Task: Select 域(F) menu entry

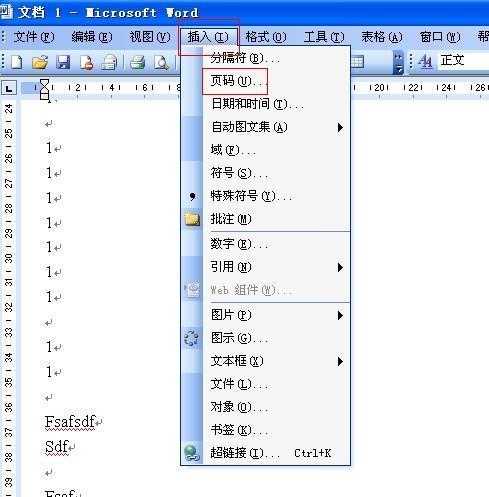Action: [x=266, y=150]
